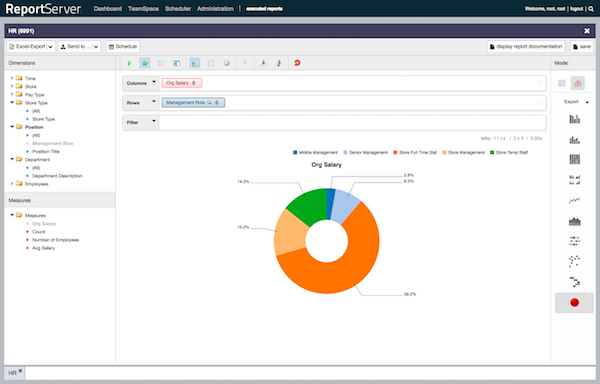
Task: Go to the Scheduler menu
Action: coord(178,9)
